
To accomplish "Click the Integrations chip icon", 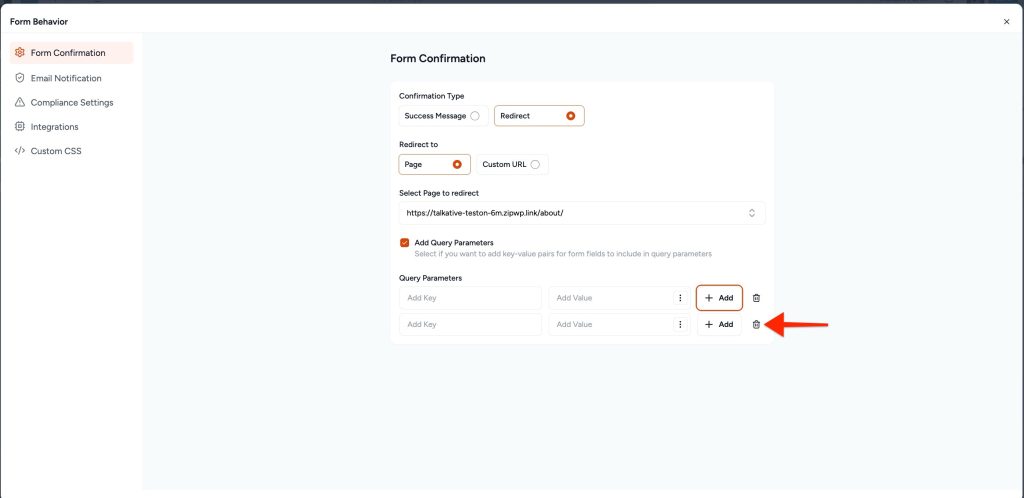I will click(20, 127).
